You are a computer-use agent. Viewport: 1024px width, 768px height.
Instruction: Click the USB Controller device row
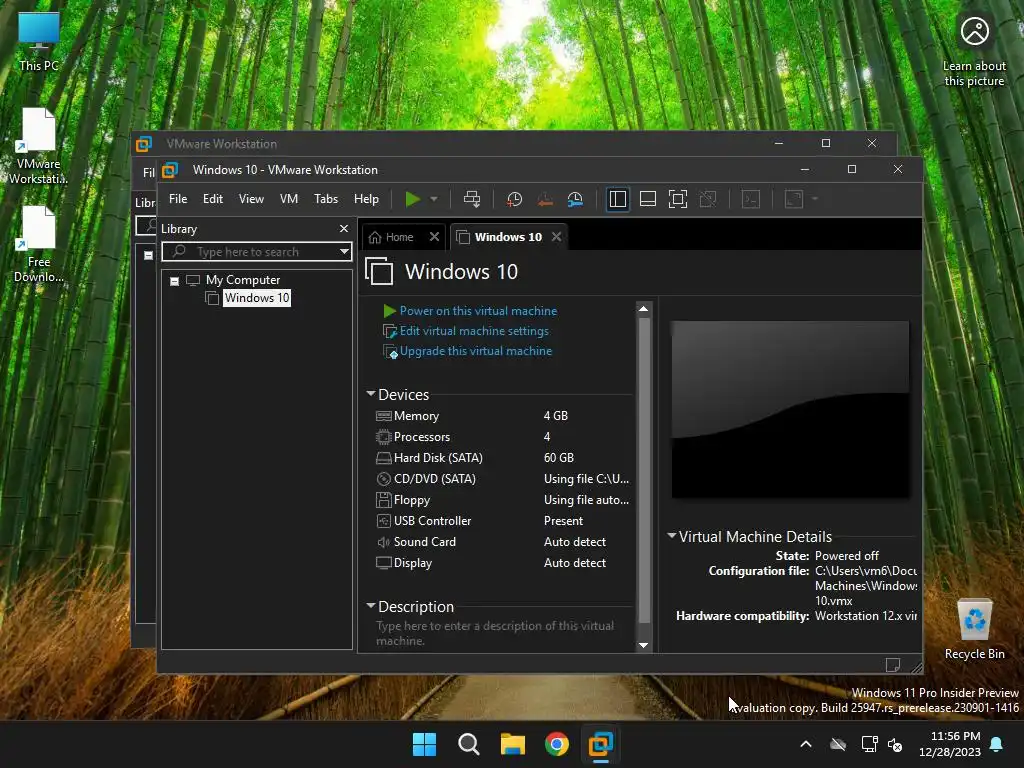pos(502,520)
